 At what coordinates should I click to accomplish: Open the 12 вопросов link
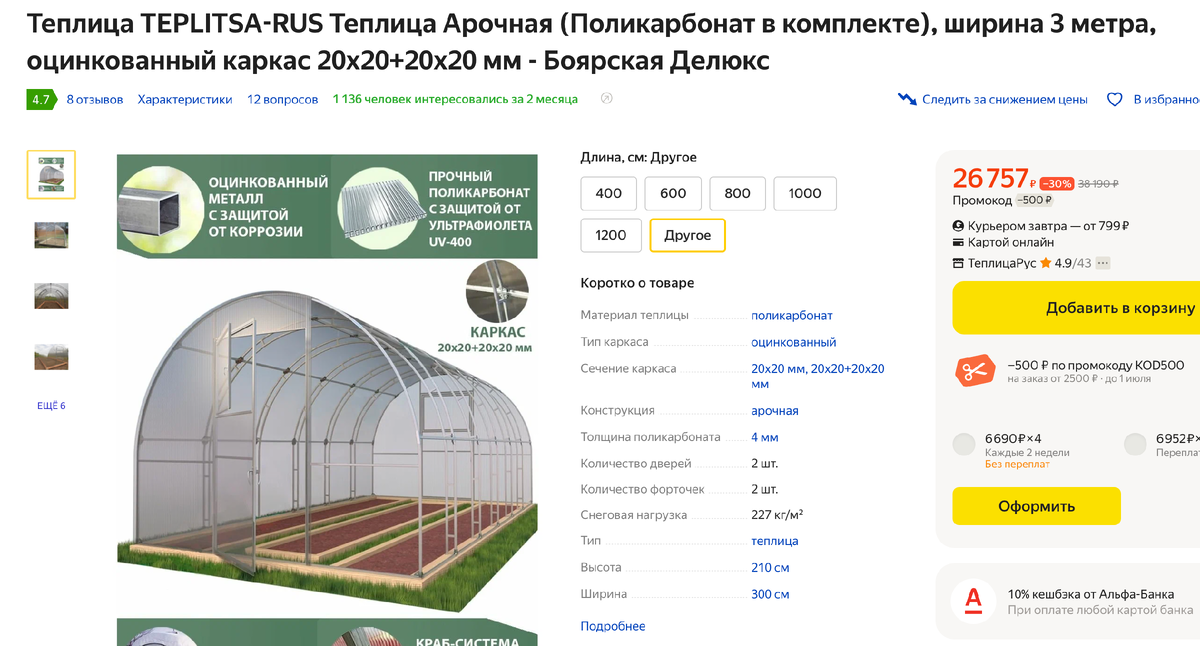tap(283, 100)
